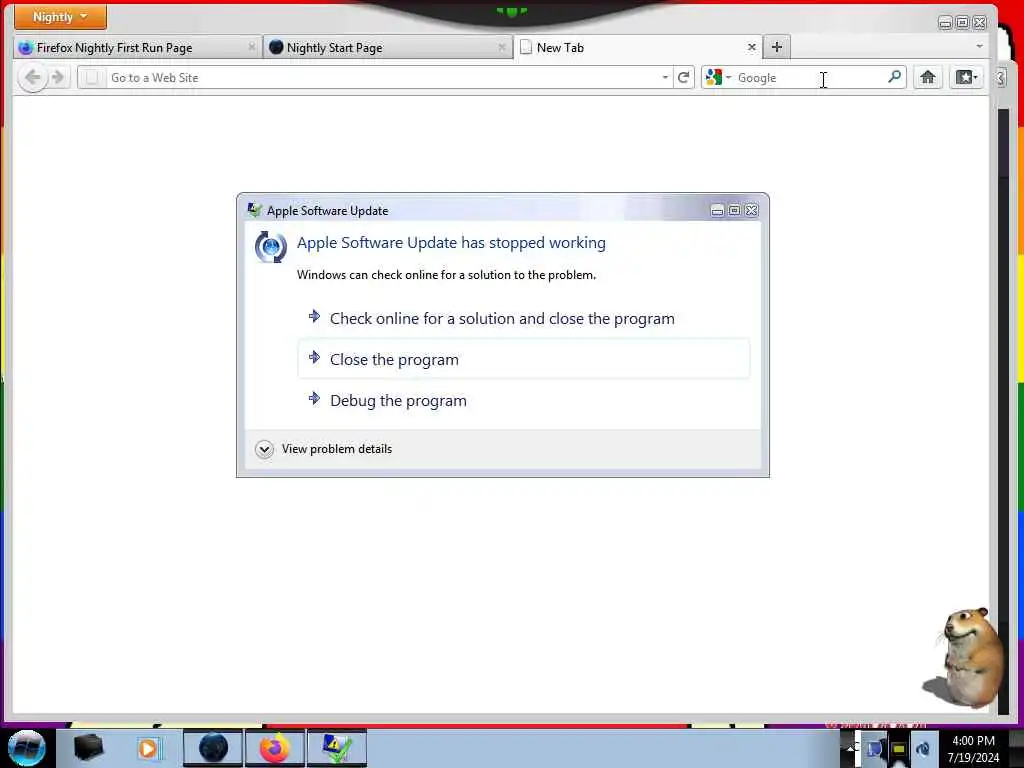Close the Firefox Nightly First Run Page tab
1024x768 pixels.
tap(251, 47)
